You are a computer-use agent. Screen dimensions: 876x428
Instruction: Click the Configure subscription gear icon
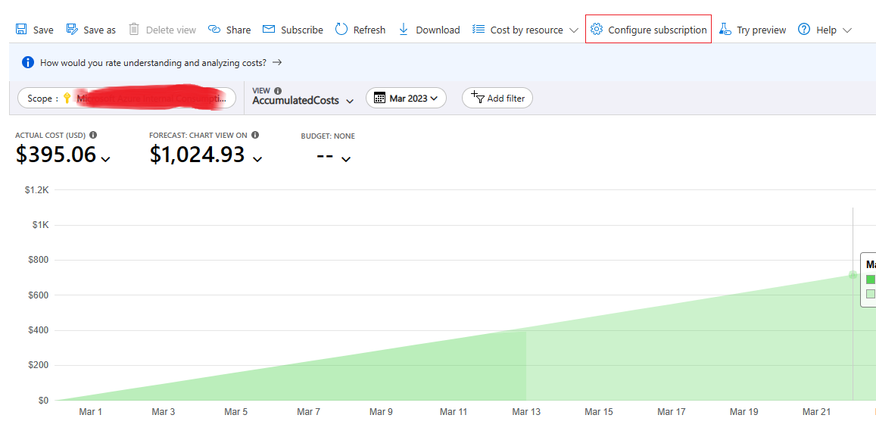(x=597, y=29)
